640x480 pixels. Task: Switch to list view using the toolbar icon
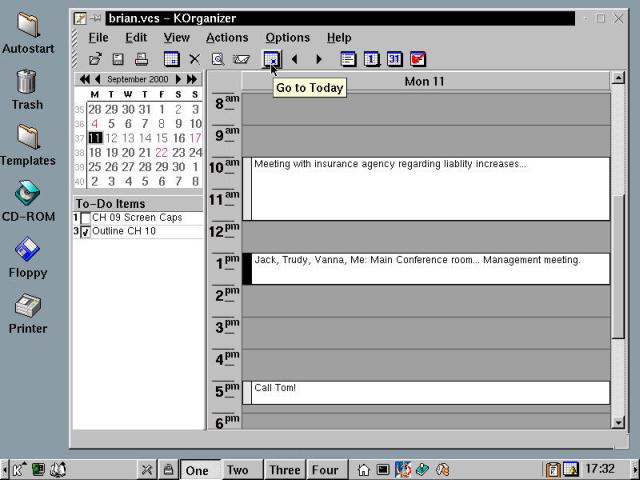pyautogui.click(x=348, y=59)
